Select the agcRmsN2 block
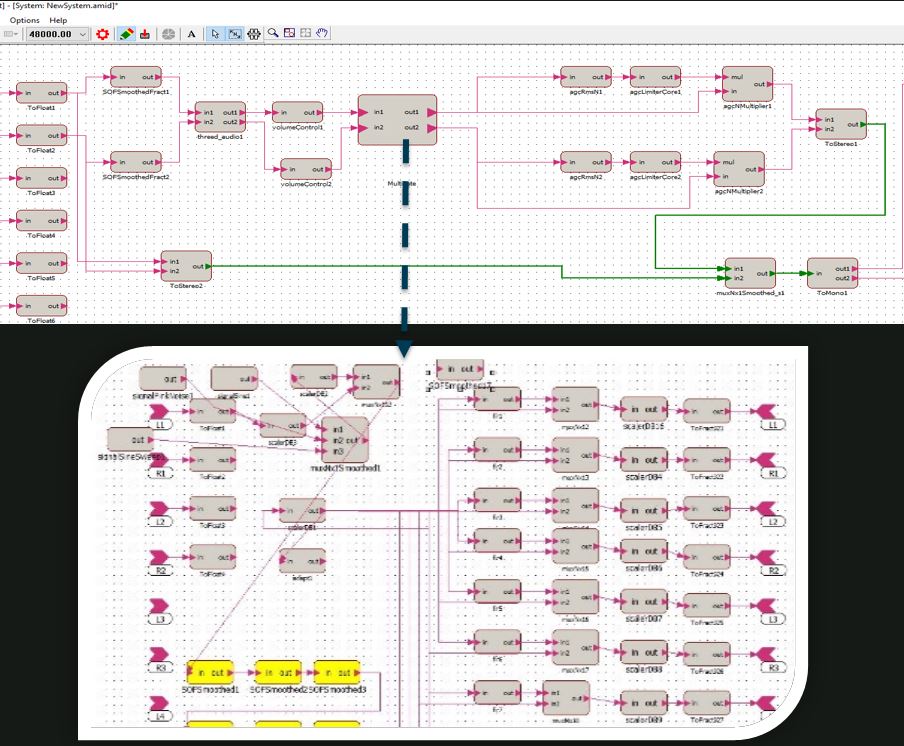This screenshot has width=904, height=746. [x=586, y=162]
